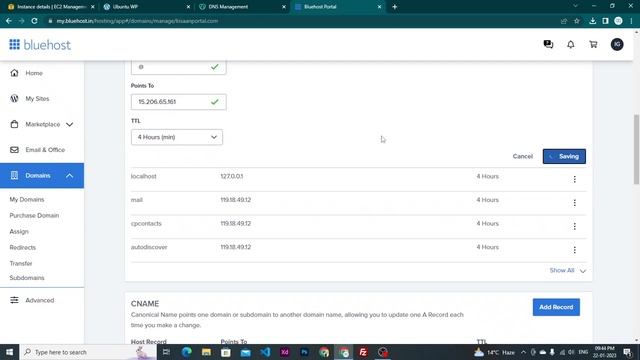Screen dimensions: 640x360
Task: Open the chat support icon in header
Action: (548, 44)
